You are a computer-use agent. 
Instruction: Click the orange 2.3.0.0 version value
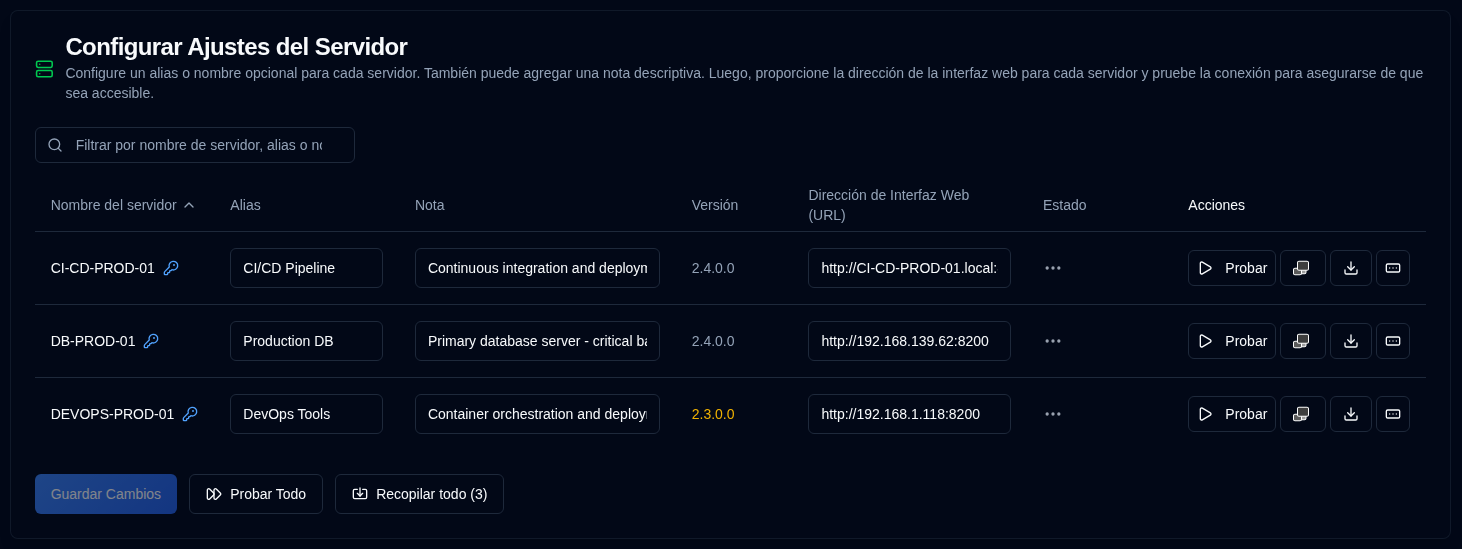[x=713, y=414]
